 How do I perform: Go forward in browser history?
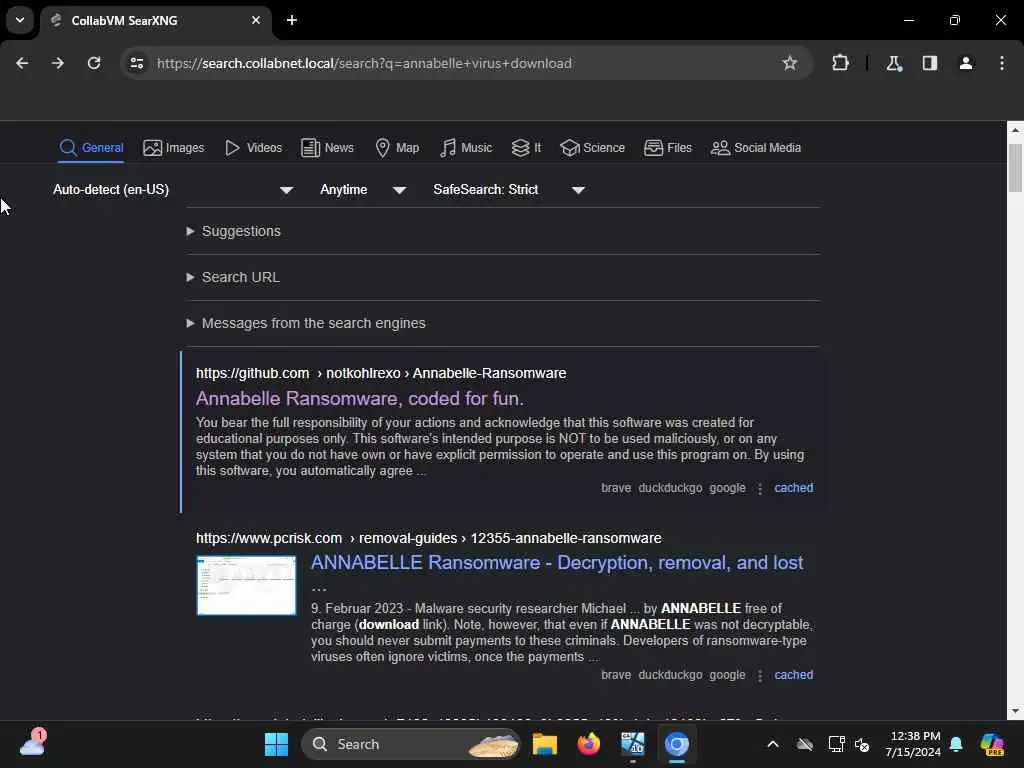click(x=57, y=63)
